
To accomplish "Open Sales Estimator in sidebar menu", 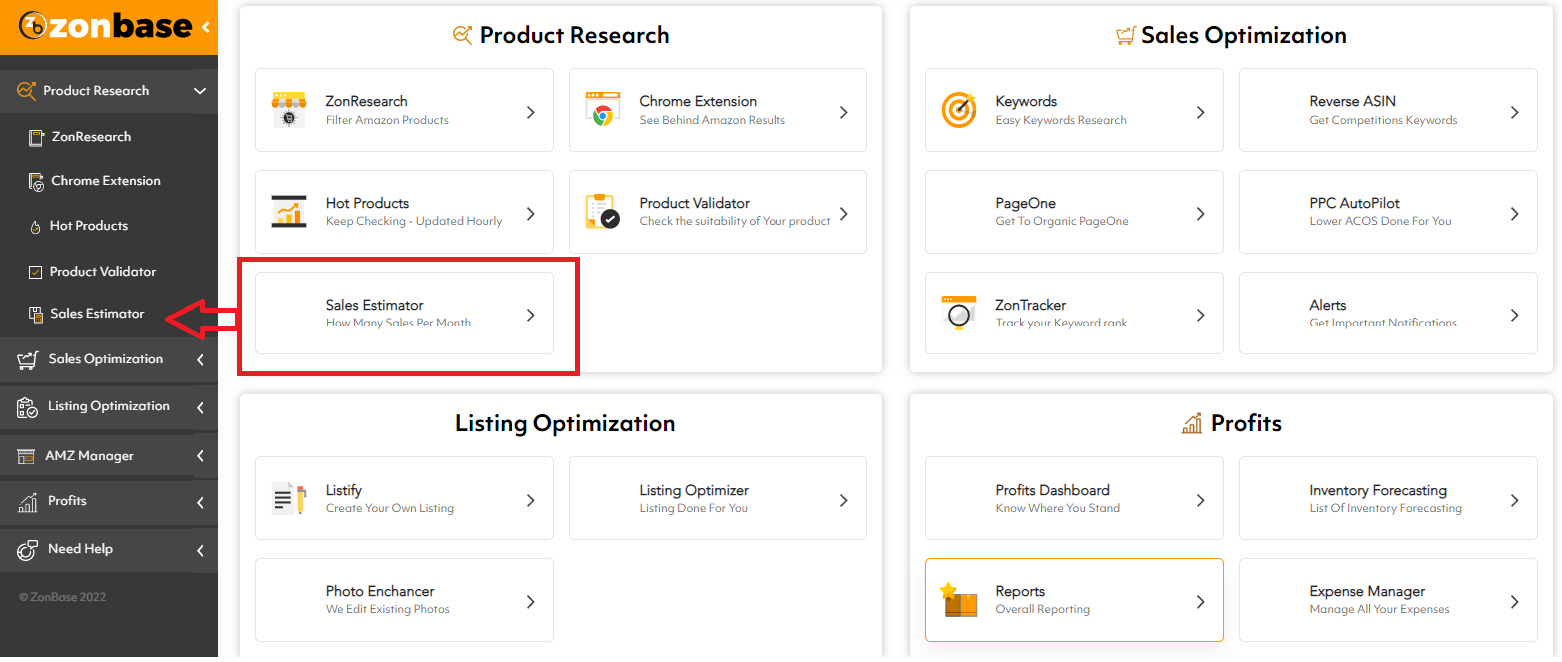I will (x=97, y=314).
